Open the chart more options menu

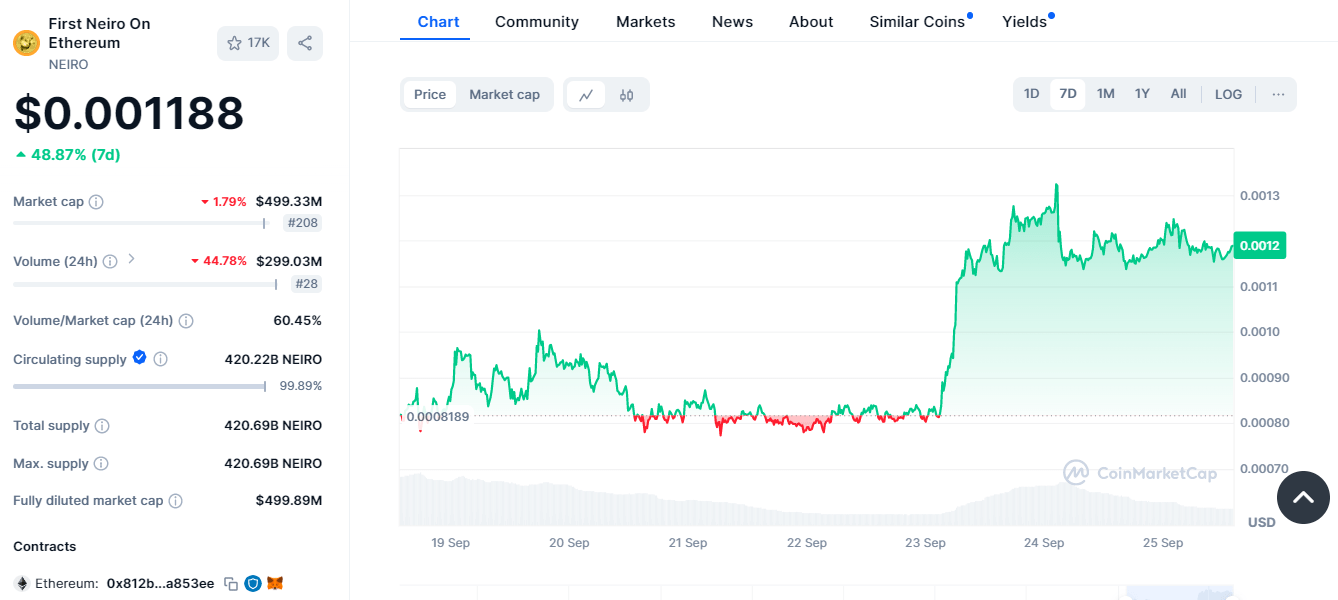click(x=1278, y=94)
